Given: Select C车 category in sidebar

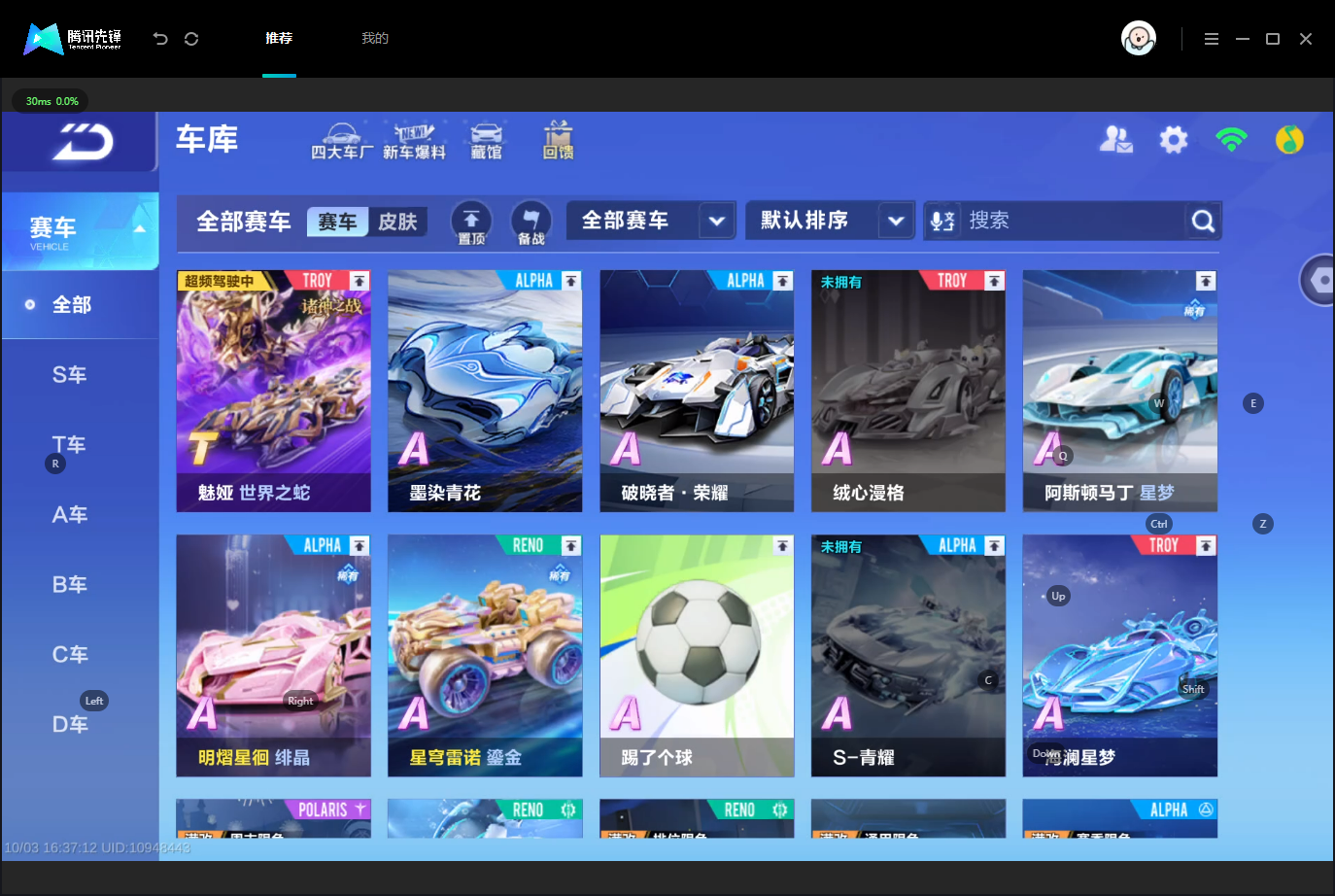Looking at the screenshot, I should 70,655.
